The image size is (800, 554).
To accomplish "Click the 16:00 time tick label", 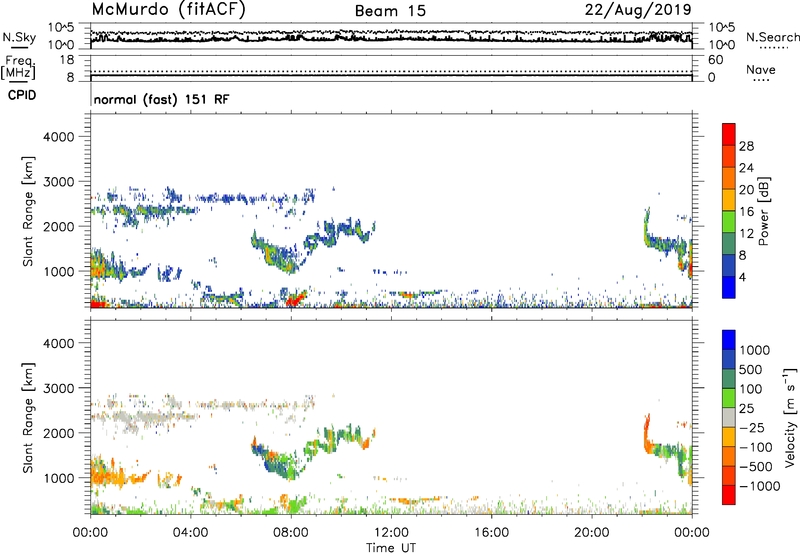I will tap(491, 533).
